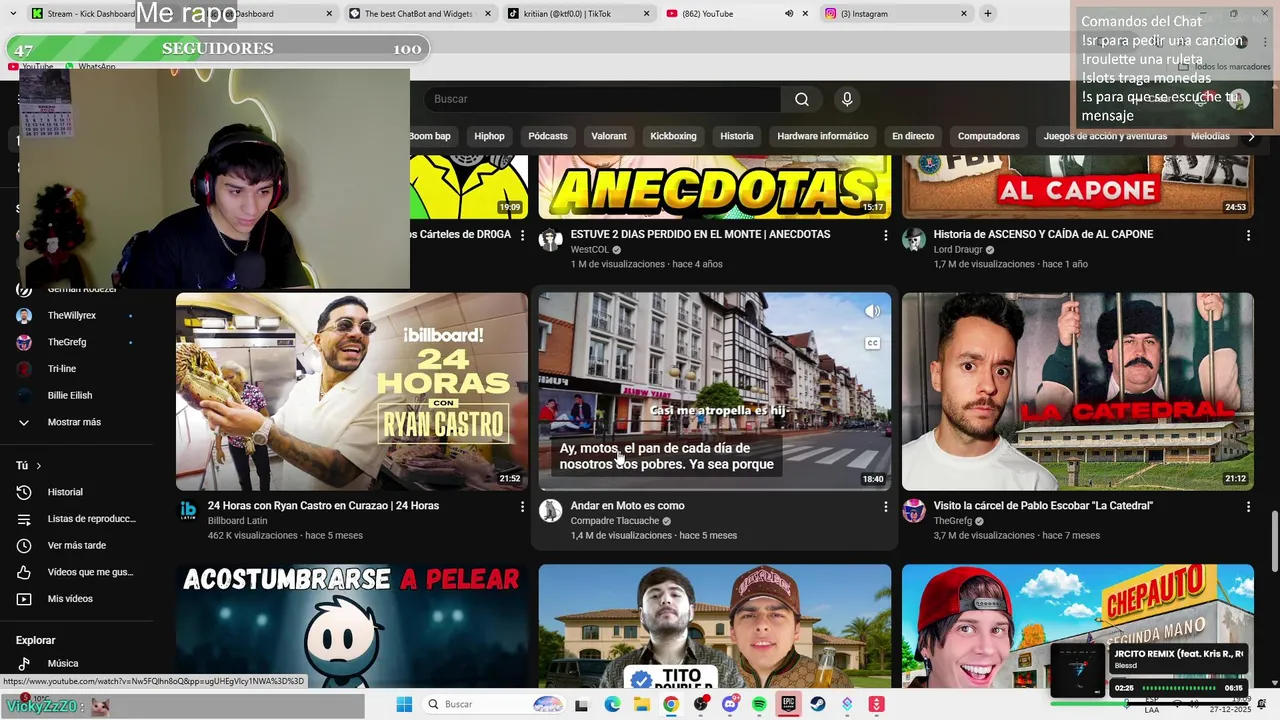Click the Compadre Tlacuache channel avatar
This screenshot has width=1280, height=720.
[x=550, y=510]
